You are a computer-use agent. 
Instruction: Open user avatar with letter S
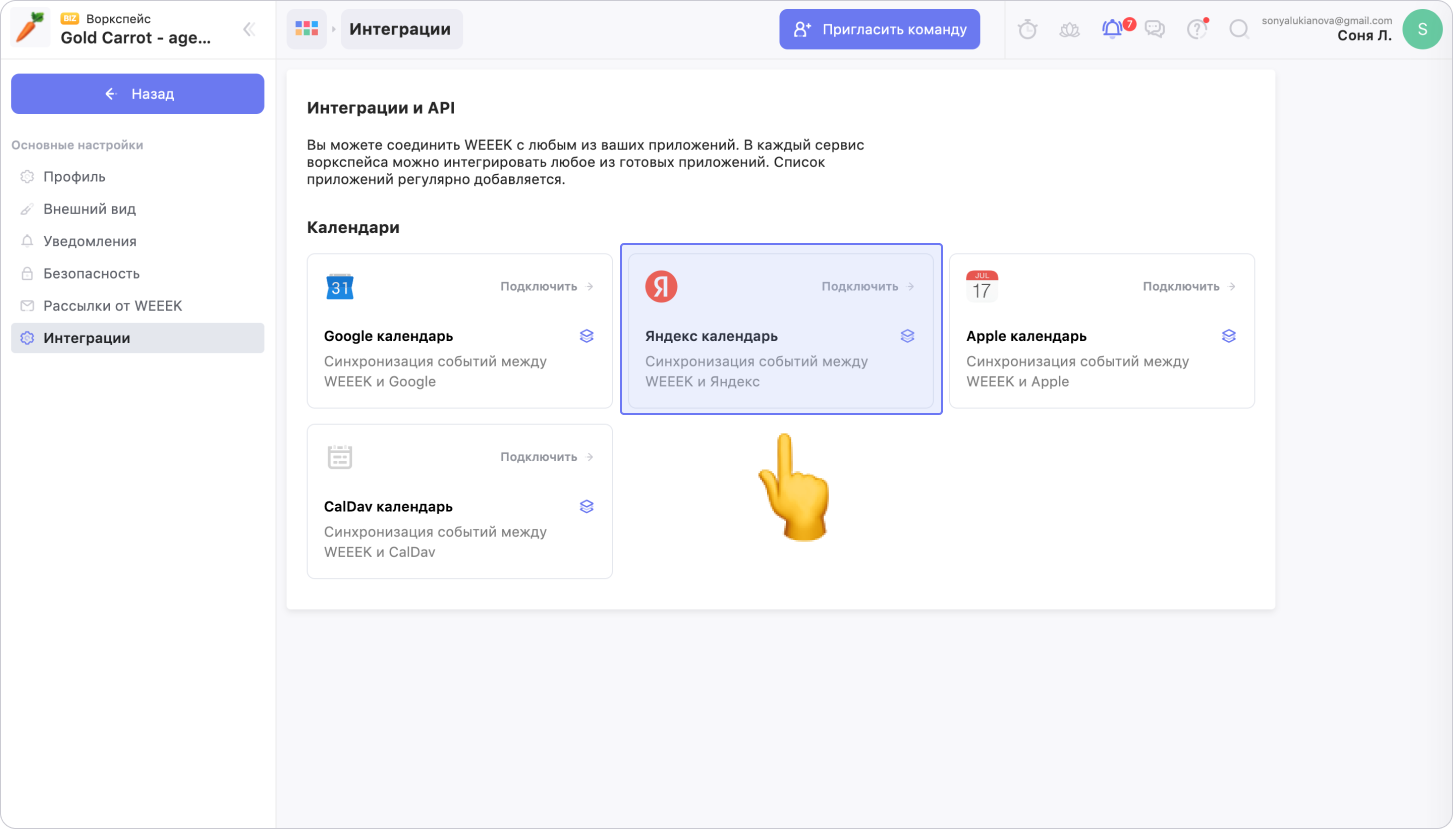[1422, 29]
